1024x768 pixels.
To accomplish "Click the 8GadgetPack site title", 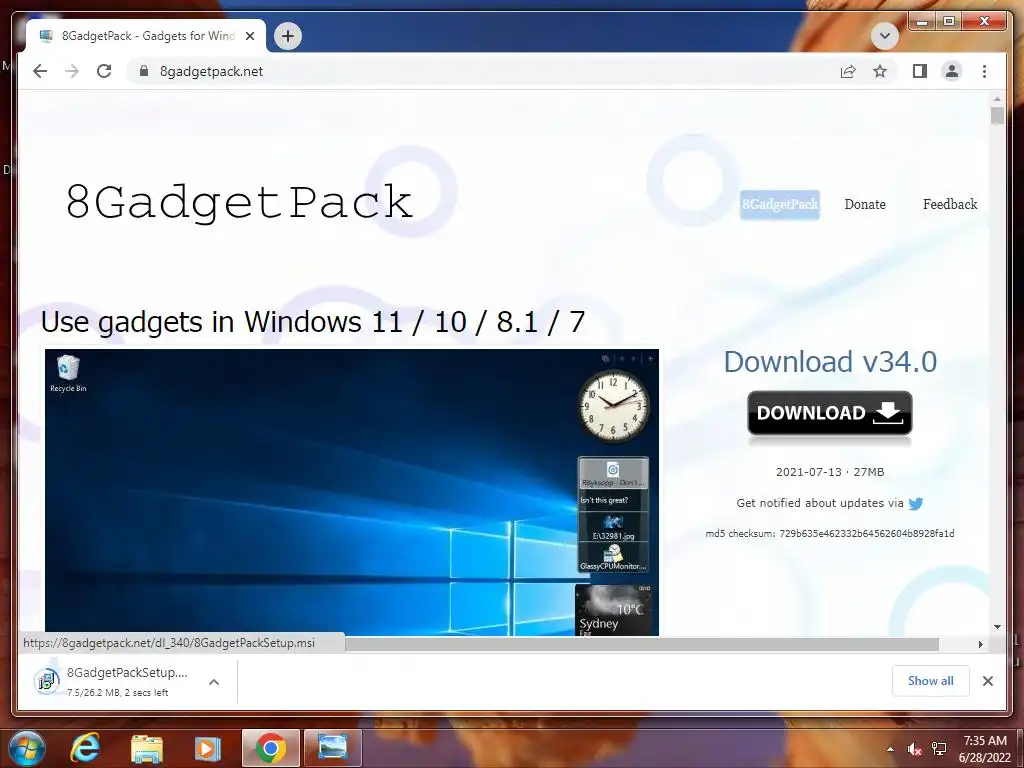I will click(x=239, y=202).
